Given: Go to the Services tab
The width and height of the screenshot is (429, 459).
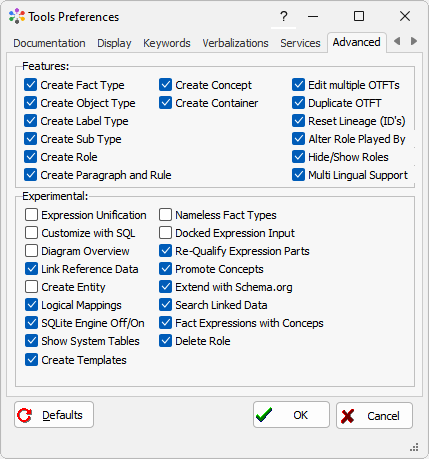Looking at the screenshot, I should pos(300,43).
